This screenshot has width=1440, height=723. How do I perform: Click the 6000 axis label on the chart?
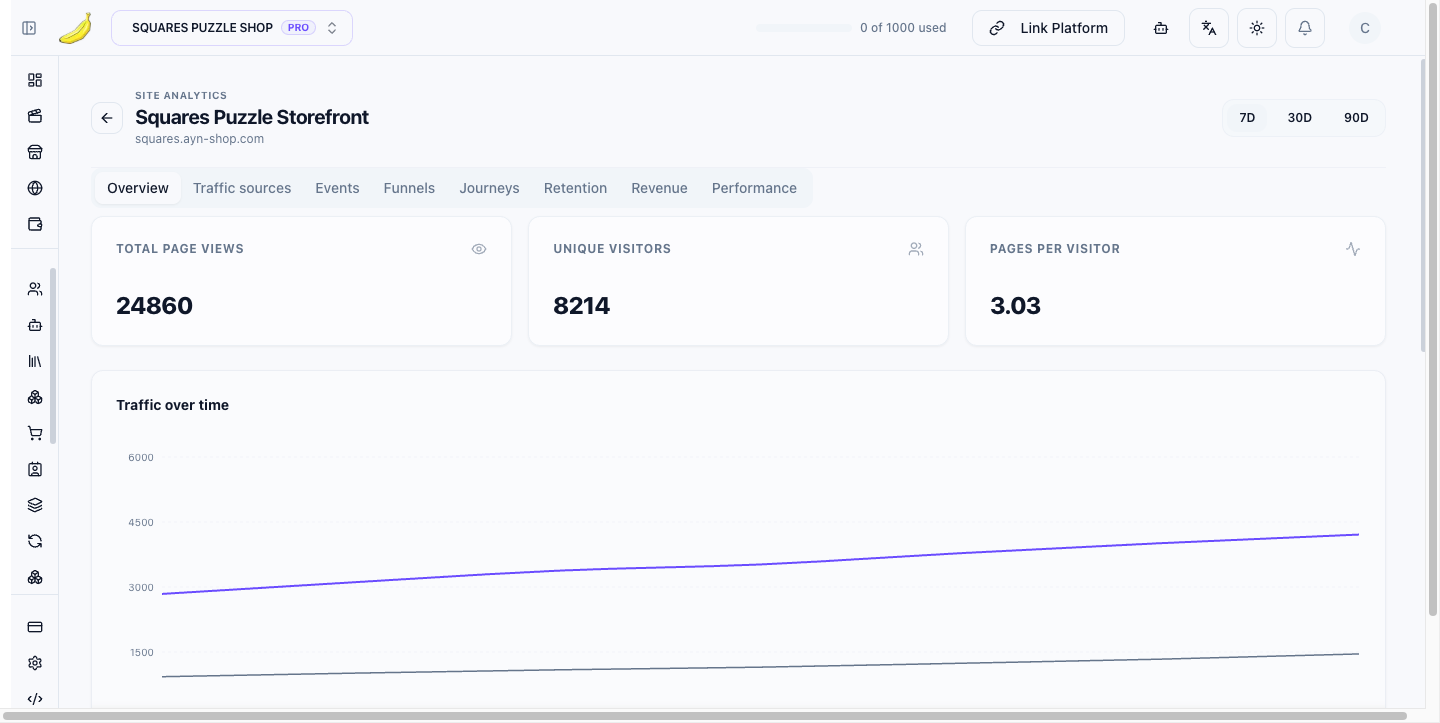(x=141, y=458)
